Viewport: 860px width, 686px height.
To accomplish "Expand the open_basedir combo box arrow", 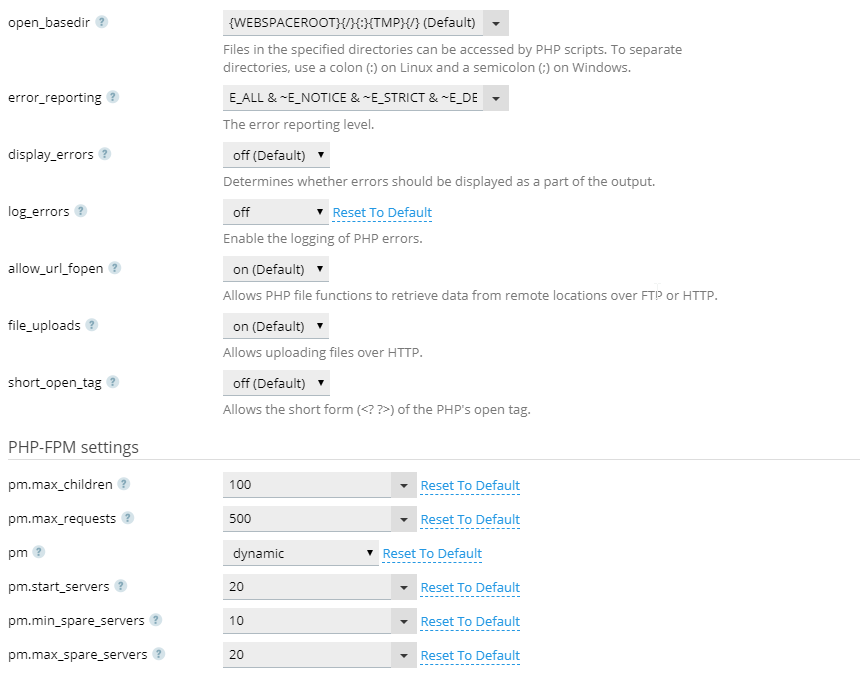I will pos(496,23).
